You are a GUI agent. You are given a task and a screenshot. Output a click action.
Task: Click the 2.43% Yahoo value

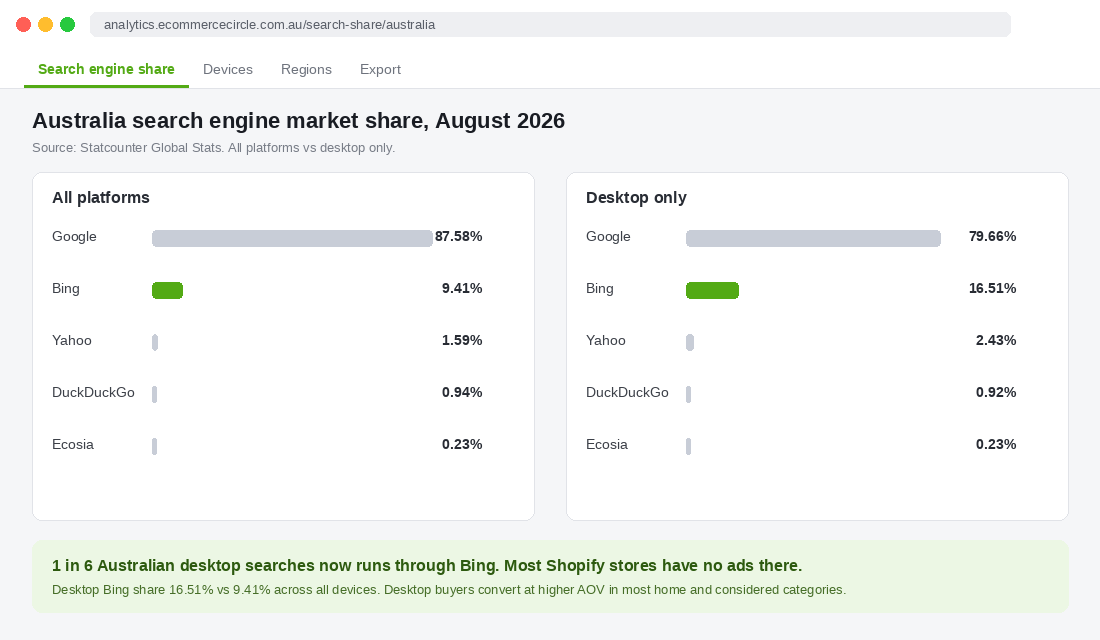[x=996, y=340]
